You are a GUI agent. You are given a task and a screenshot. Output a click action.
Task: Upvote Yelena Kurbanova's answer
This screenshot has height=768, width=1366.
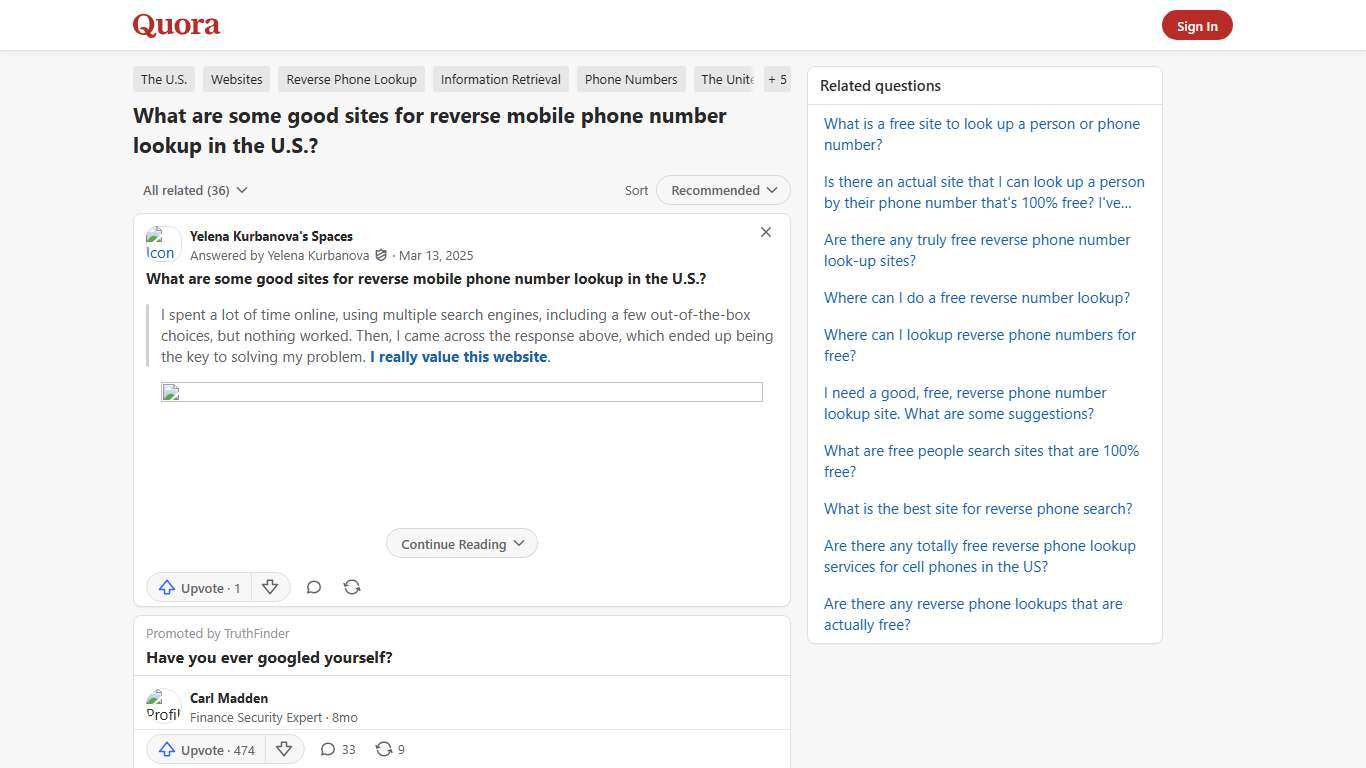pyautogui.click(x=199, y=587)
